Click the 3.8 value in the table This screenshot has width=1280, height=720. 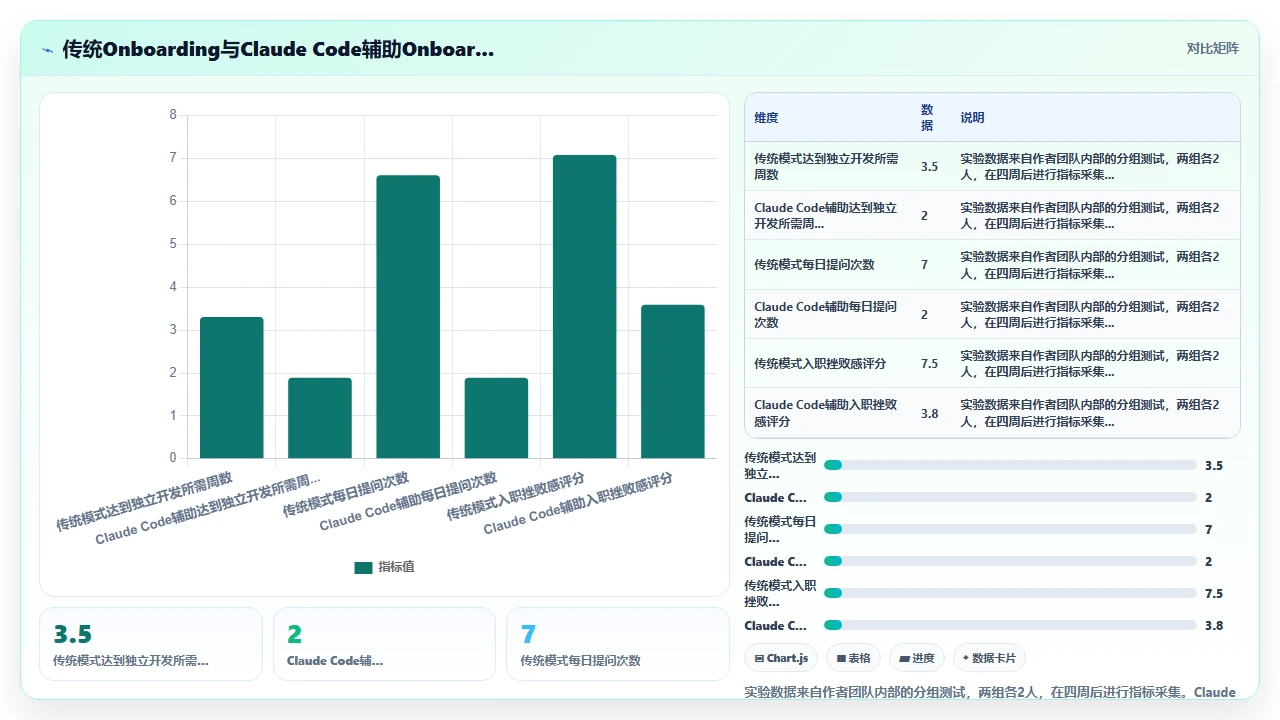pos(929,413)
